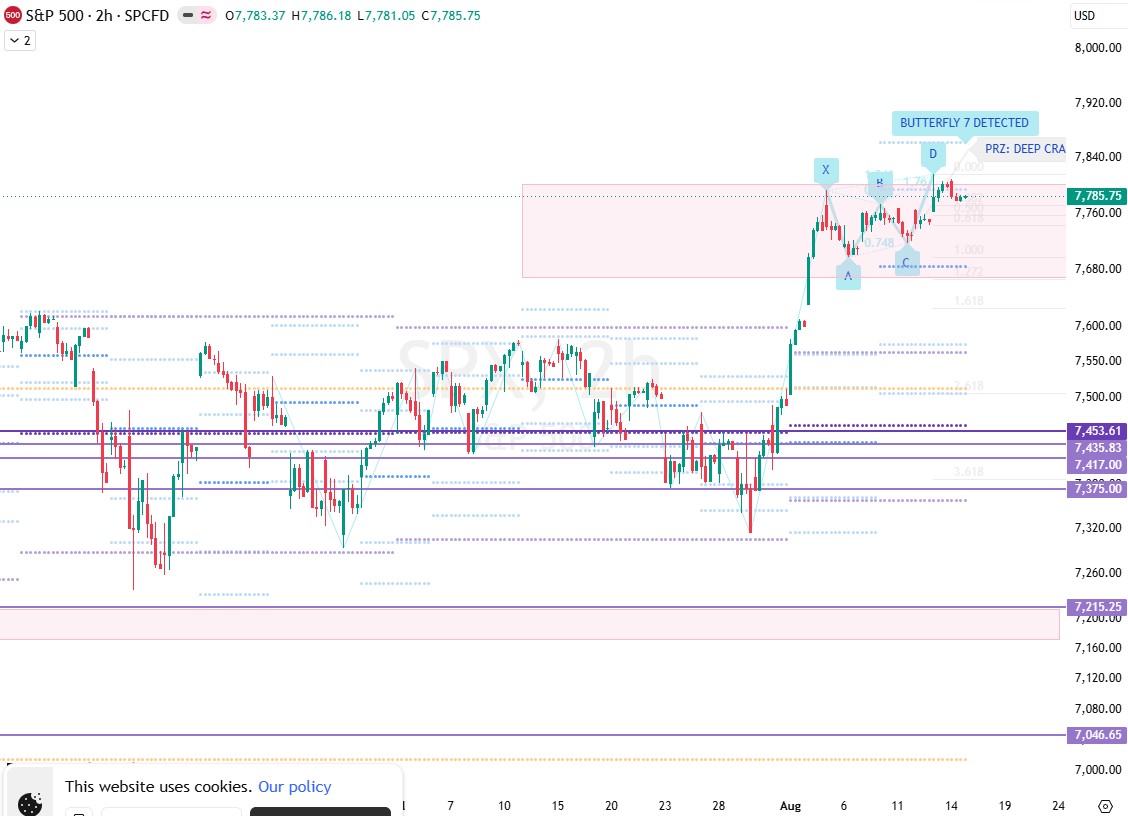
Task: Click the pink approximate-equal data icon
Action: (206, 15)
